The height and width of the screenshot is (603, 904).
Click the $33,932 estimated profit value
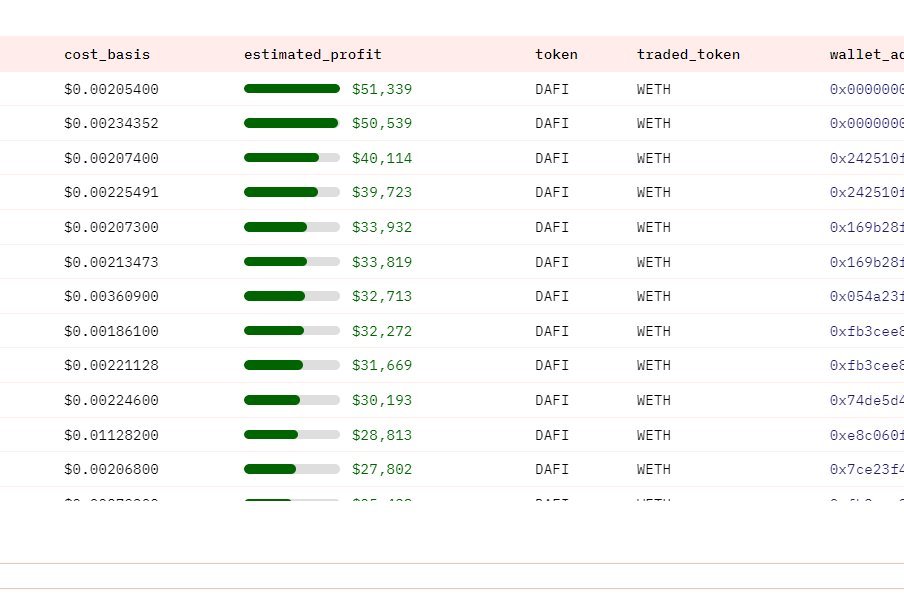click(382, 228)
